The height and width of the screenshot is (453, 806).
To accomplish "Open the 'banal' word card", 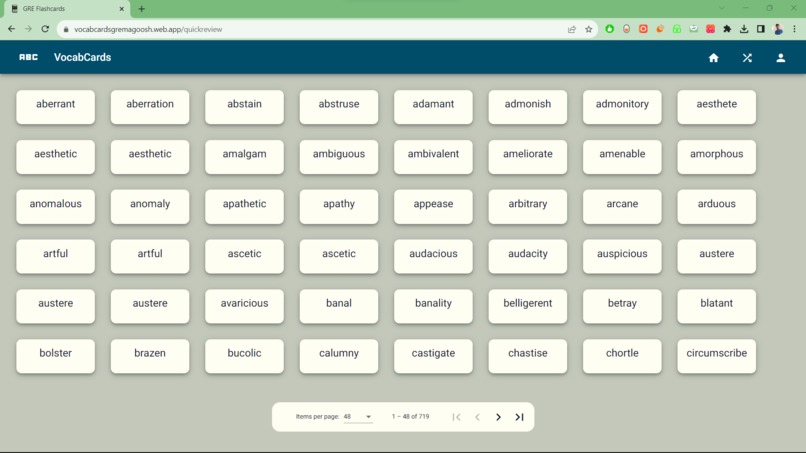I will pos(339,306).
